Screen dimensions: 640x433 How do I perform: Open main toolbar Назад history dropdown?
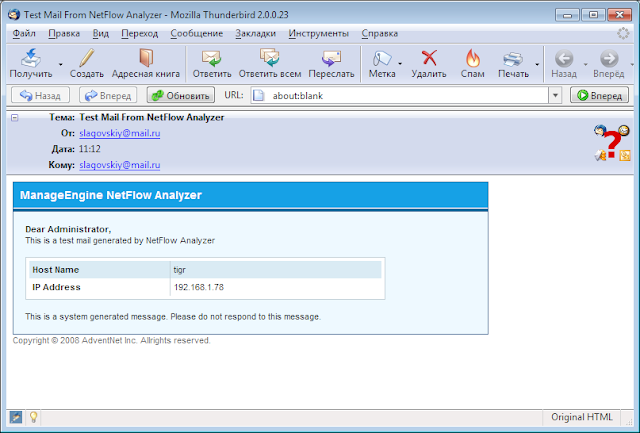point(586,64)
